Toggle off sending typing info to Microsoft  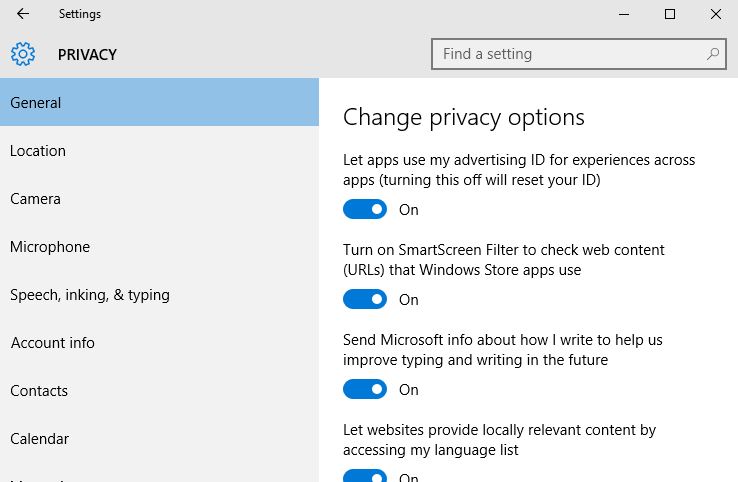[x=365, y=389]
